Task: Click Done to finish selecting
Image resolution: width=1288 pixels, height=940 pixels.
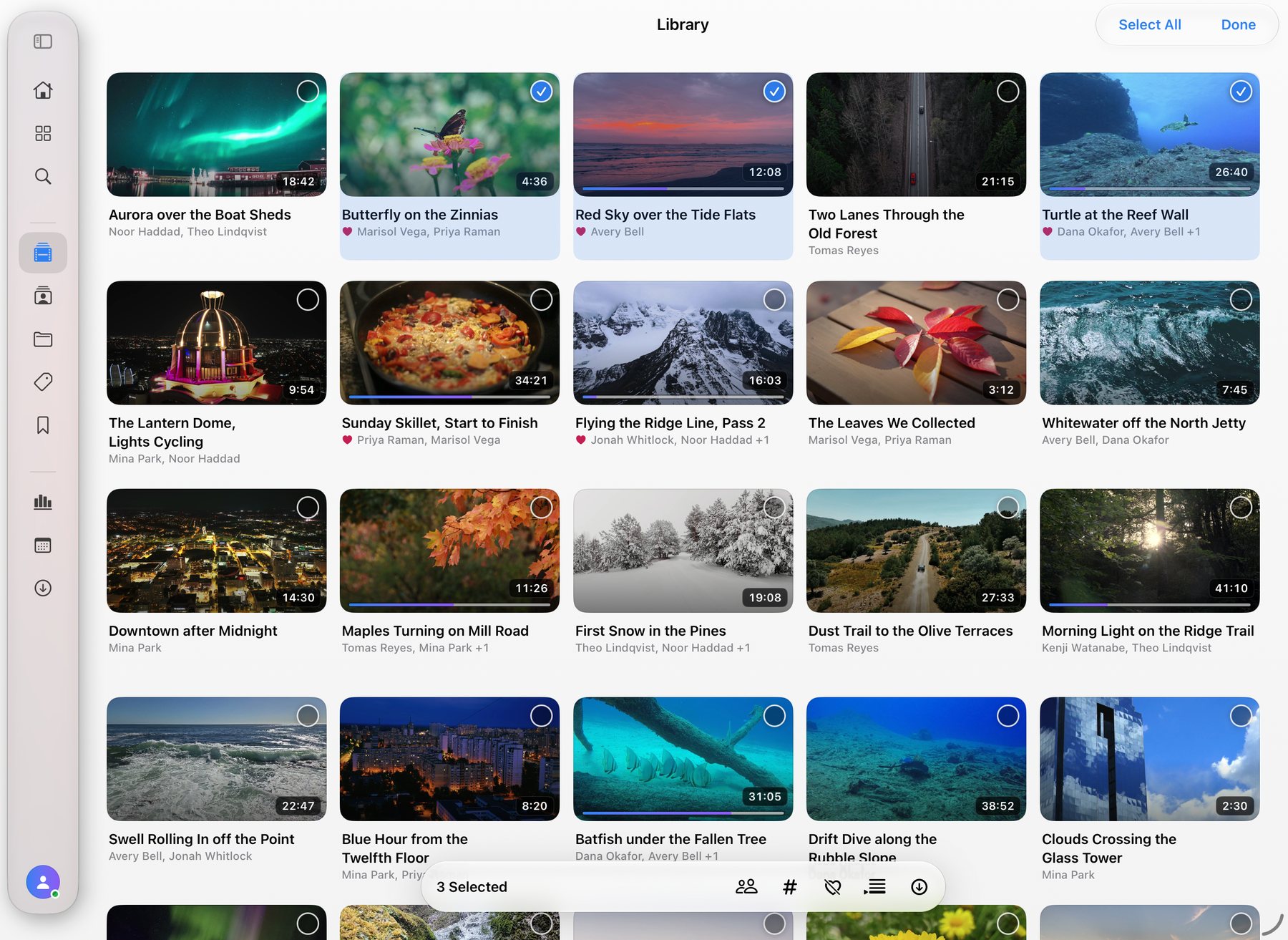Action: (x=1238, y=24)
